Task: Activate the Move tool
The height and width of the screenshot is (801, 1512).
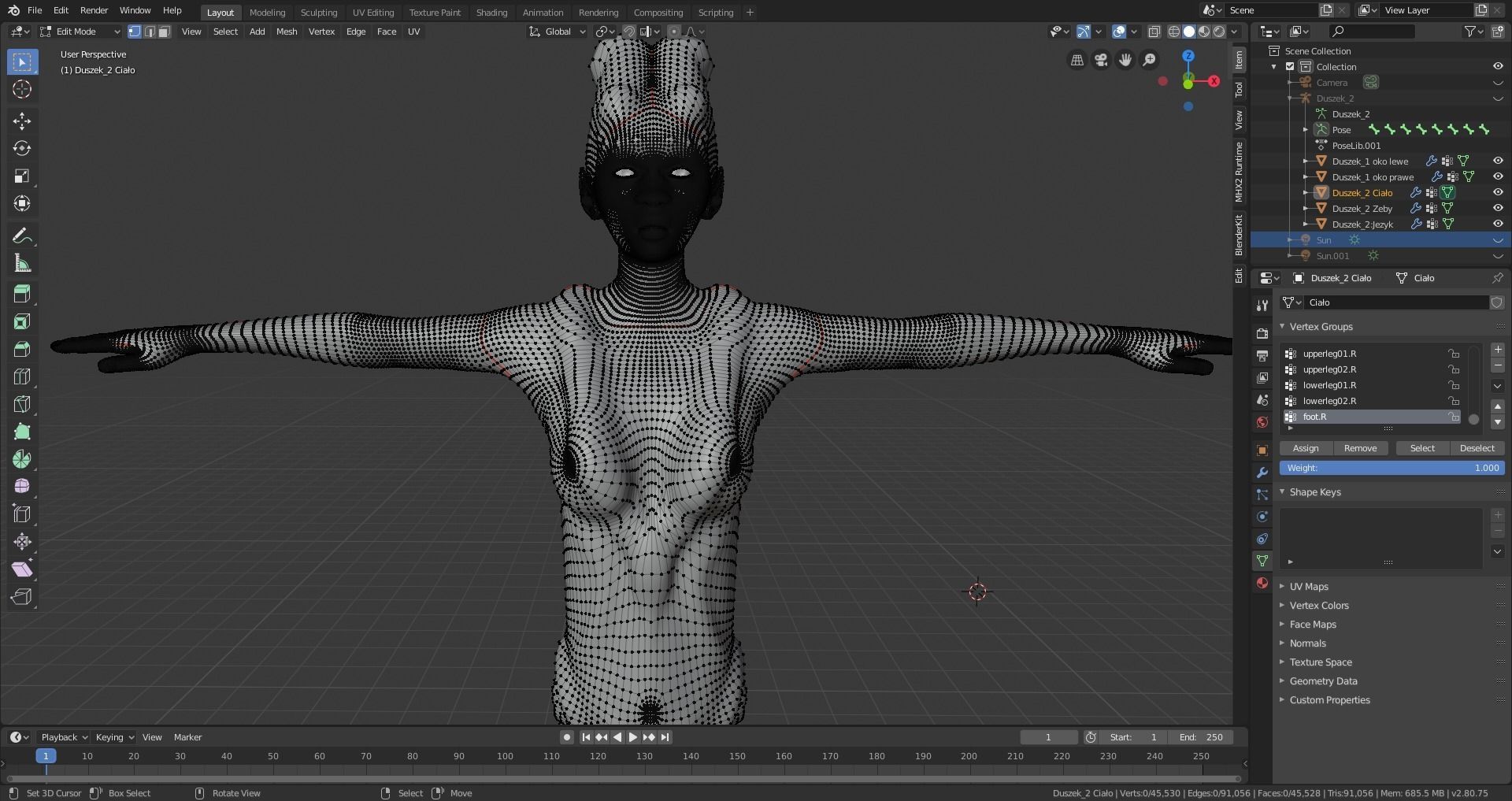Action: click(22, 121)
